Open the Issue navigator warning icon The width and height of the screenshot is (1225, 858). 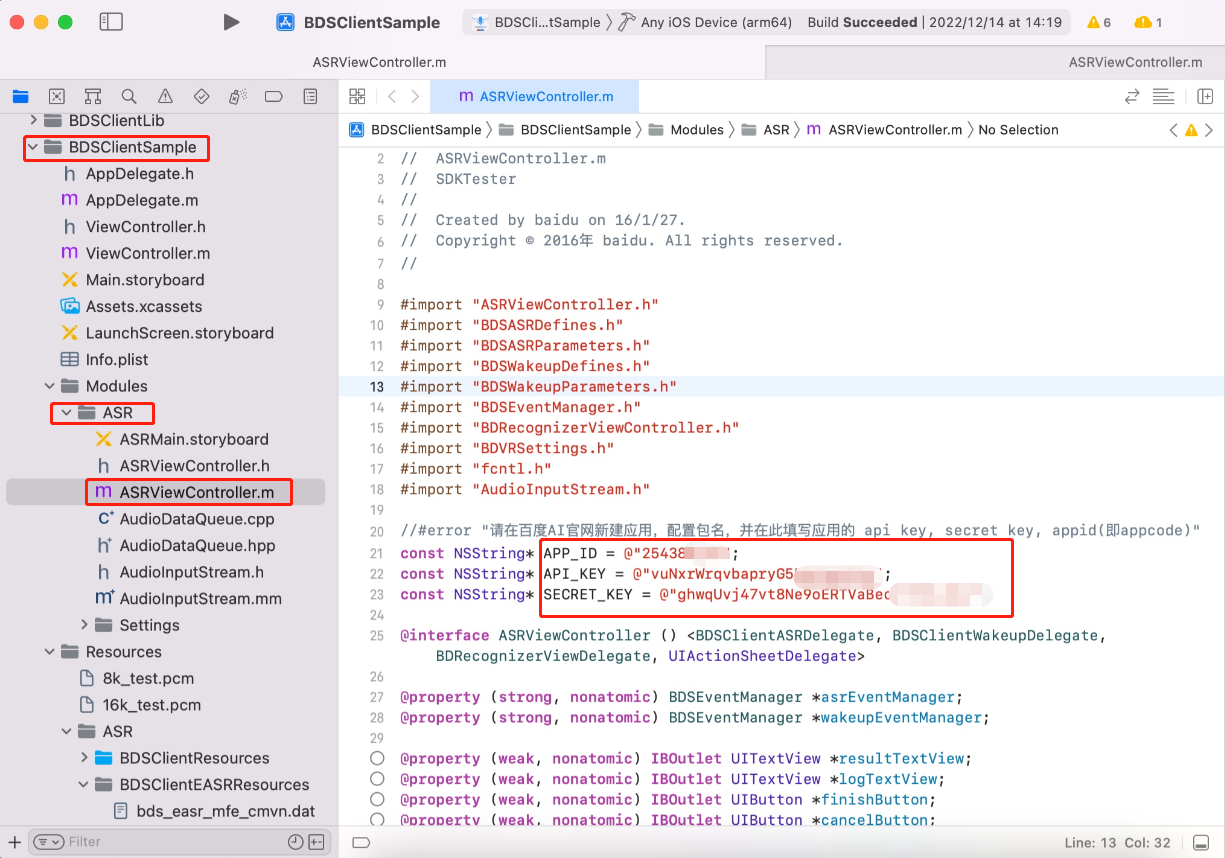coord(165,97)
